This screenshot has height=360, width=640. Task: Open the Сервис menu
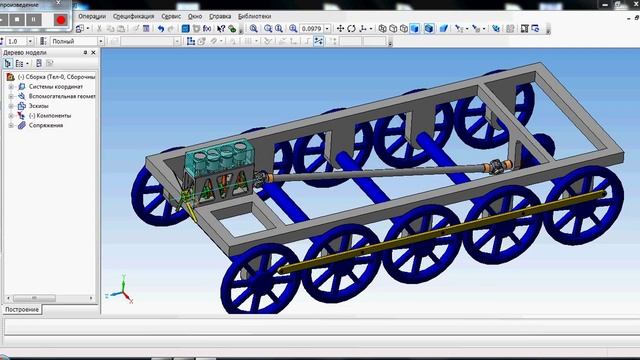(x=171, y=16)
